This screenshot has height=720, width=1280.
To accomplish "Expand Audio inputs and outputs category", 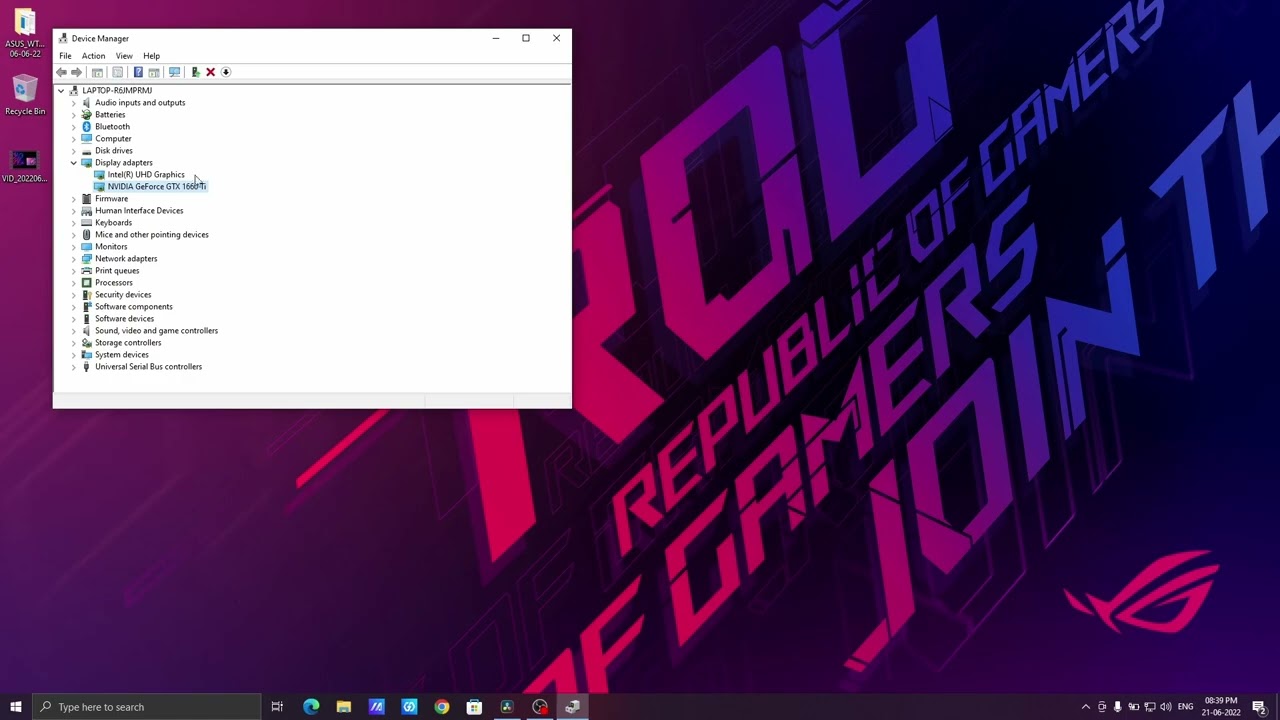I will (x=73, y=103).
